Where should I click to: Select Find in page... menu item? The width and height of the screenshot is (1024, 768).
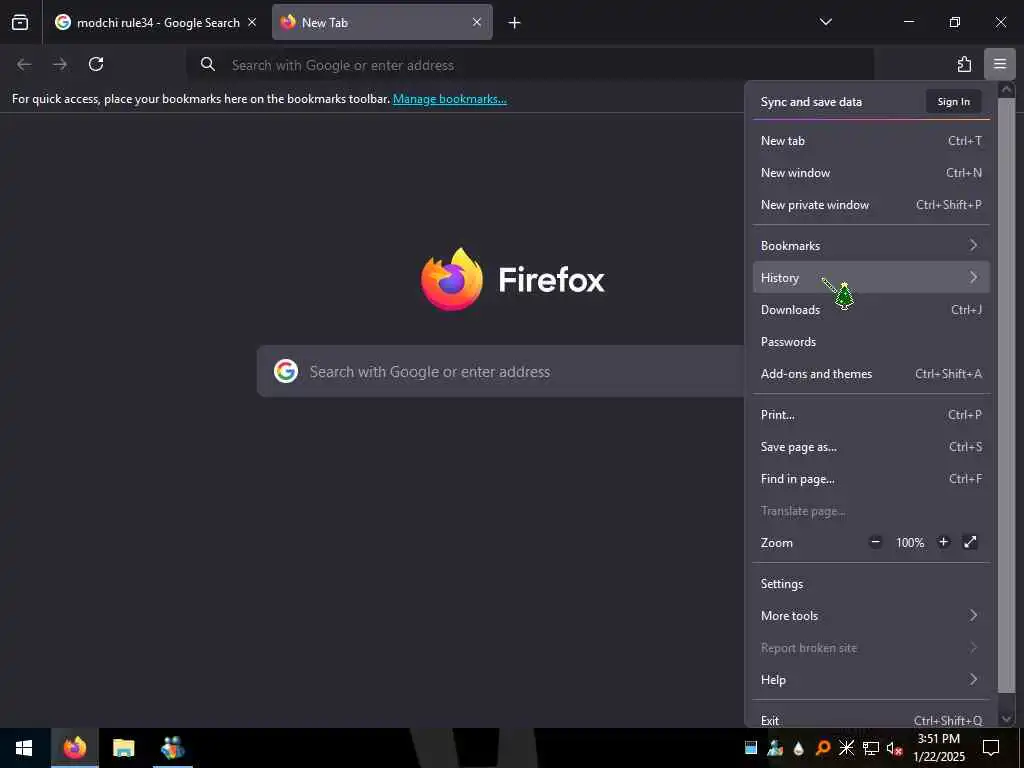[x=871, y=479]
